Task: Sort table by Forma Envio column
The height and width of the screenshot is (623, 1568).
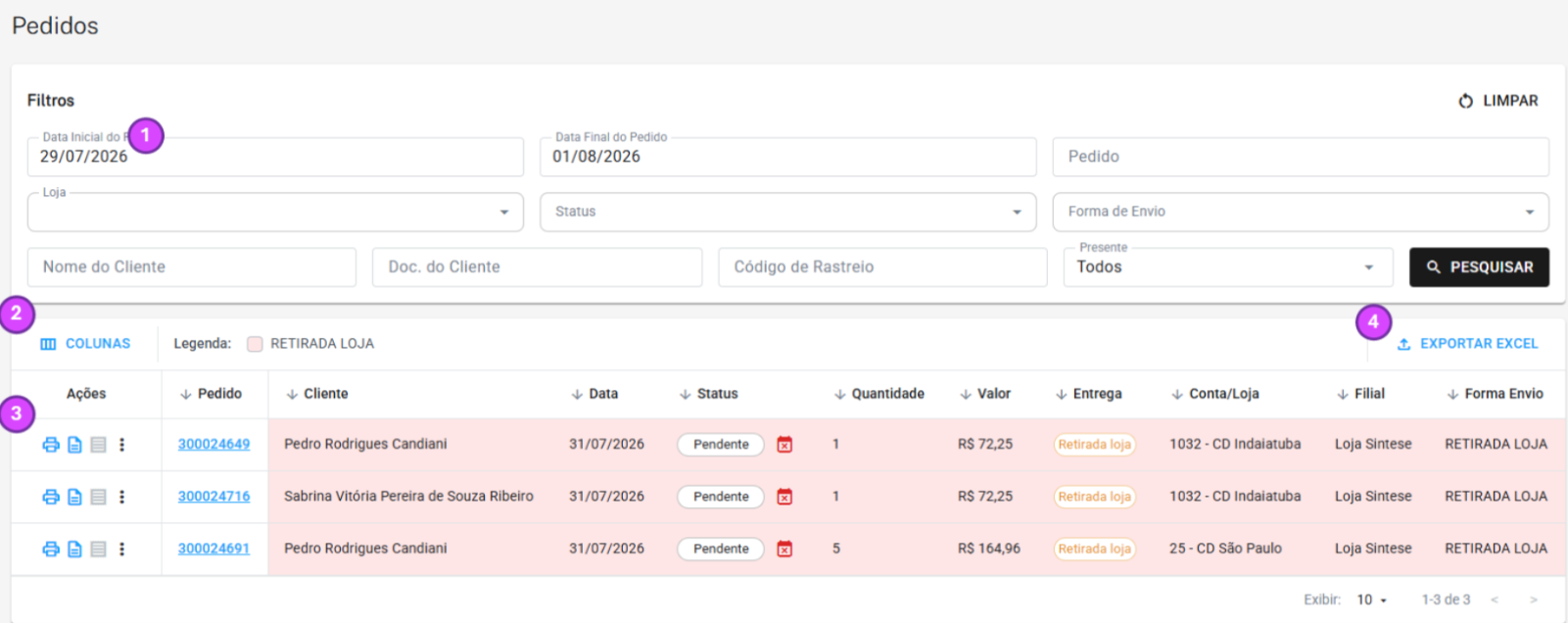Action: tap(1495, 394)
